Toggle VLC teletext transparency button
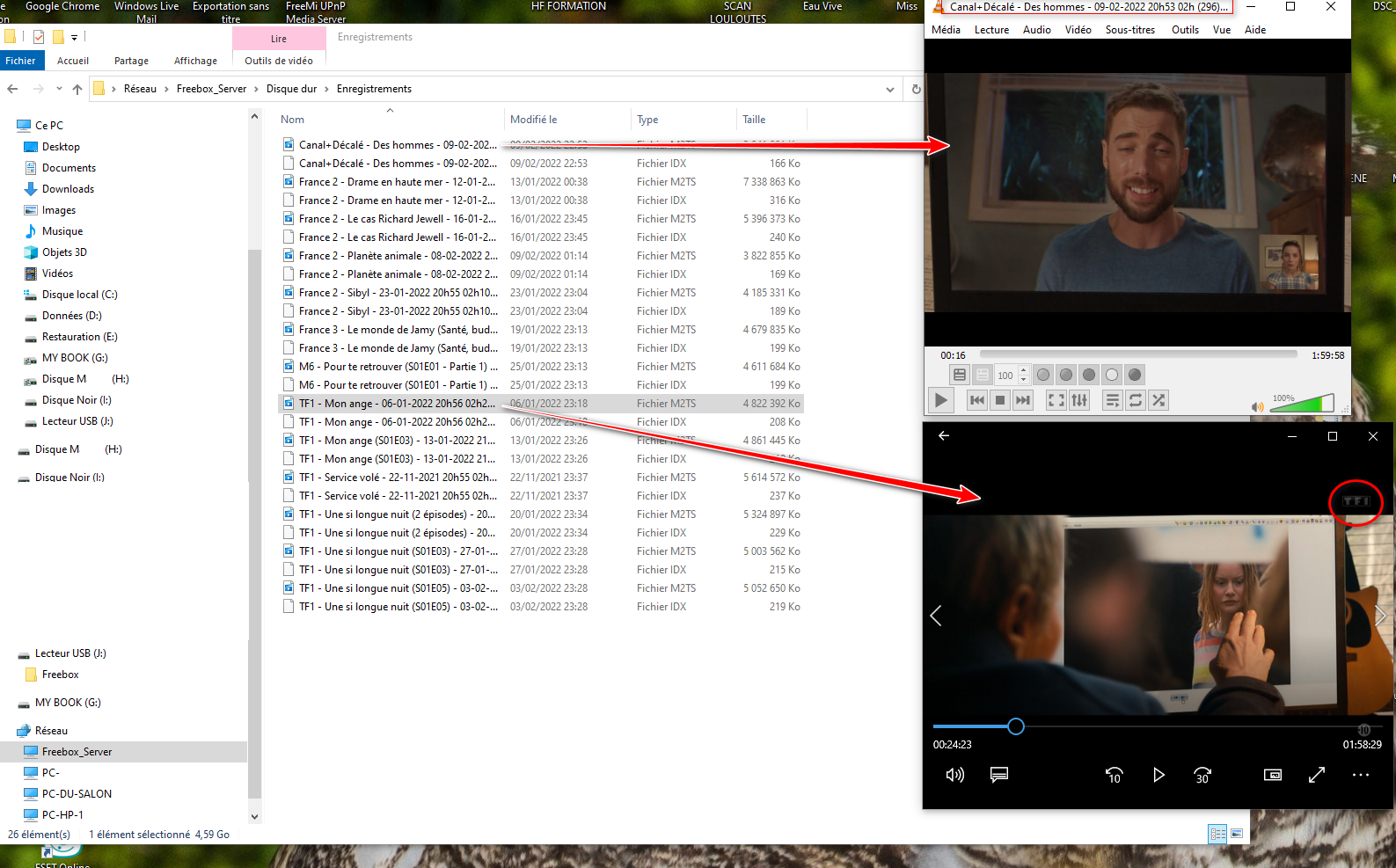The height and width of the screenshot is (868, 1396). (x=983, y=375)
